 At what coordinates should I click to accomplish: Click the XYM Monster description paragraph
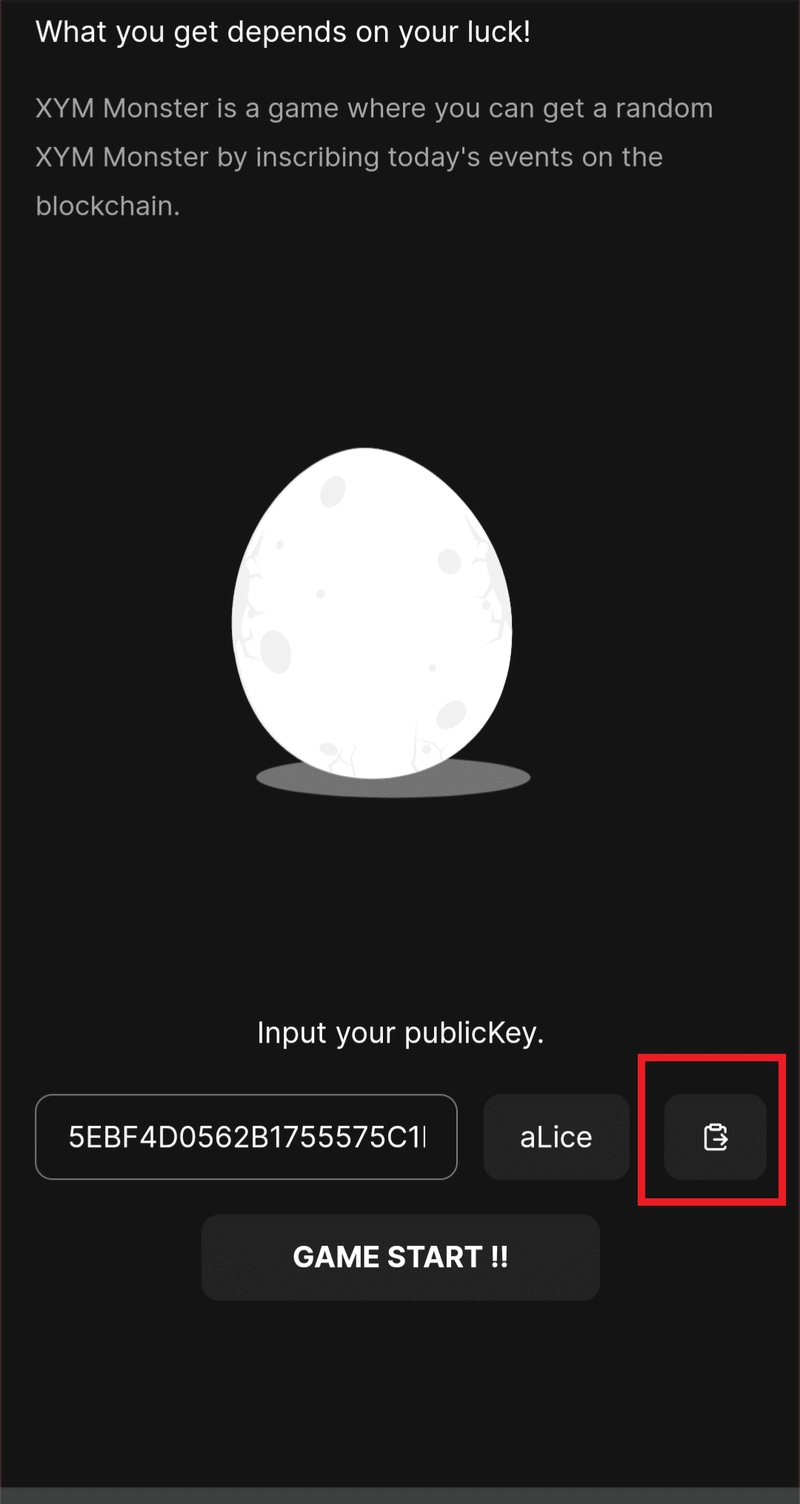375,157
